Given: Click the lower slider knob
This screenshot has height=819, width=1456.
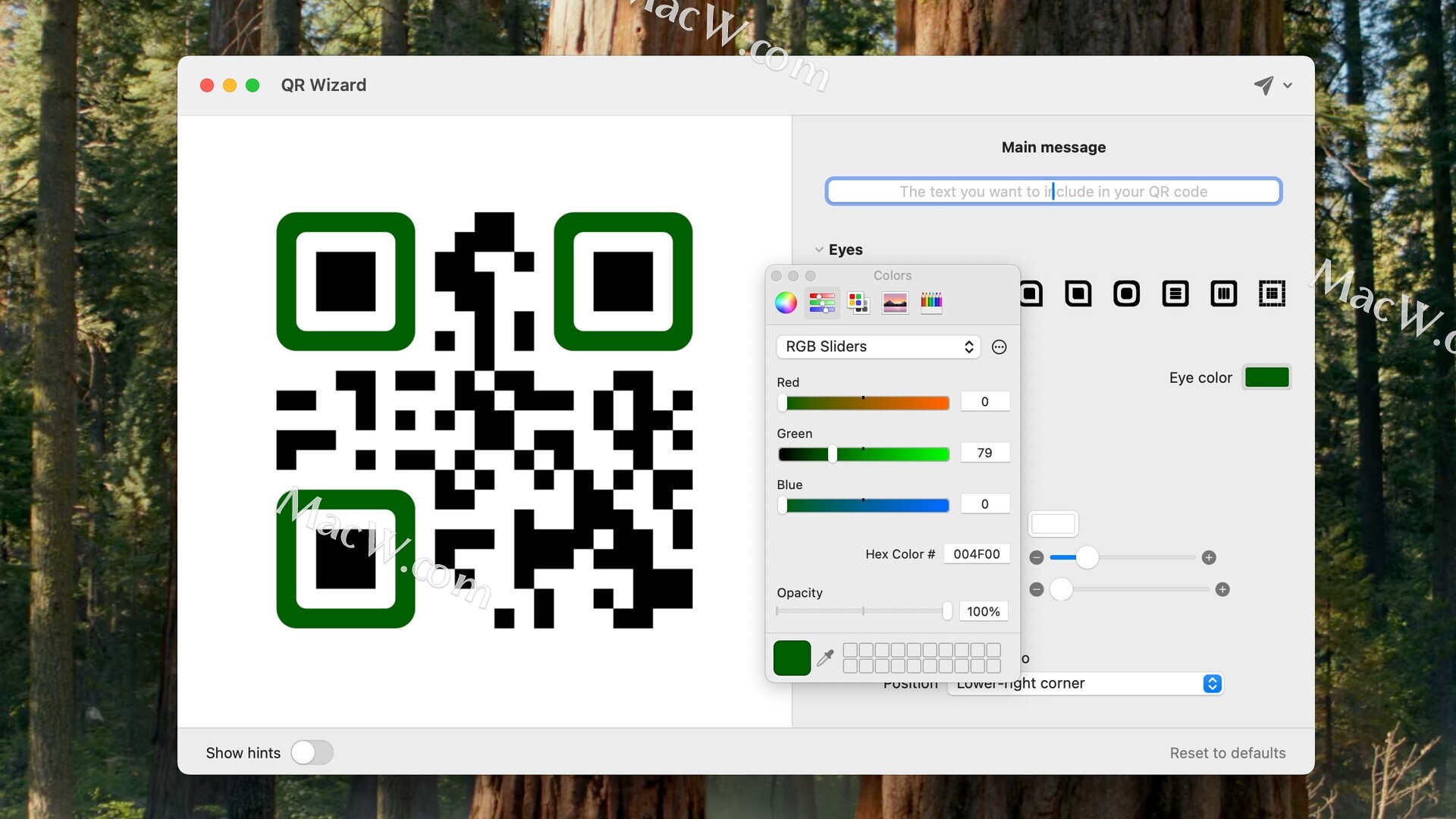Looking at the screenshot, I should pyautogui.click(x=1061, y=589).
